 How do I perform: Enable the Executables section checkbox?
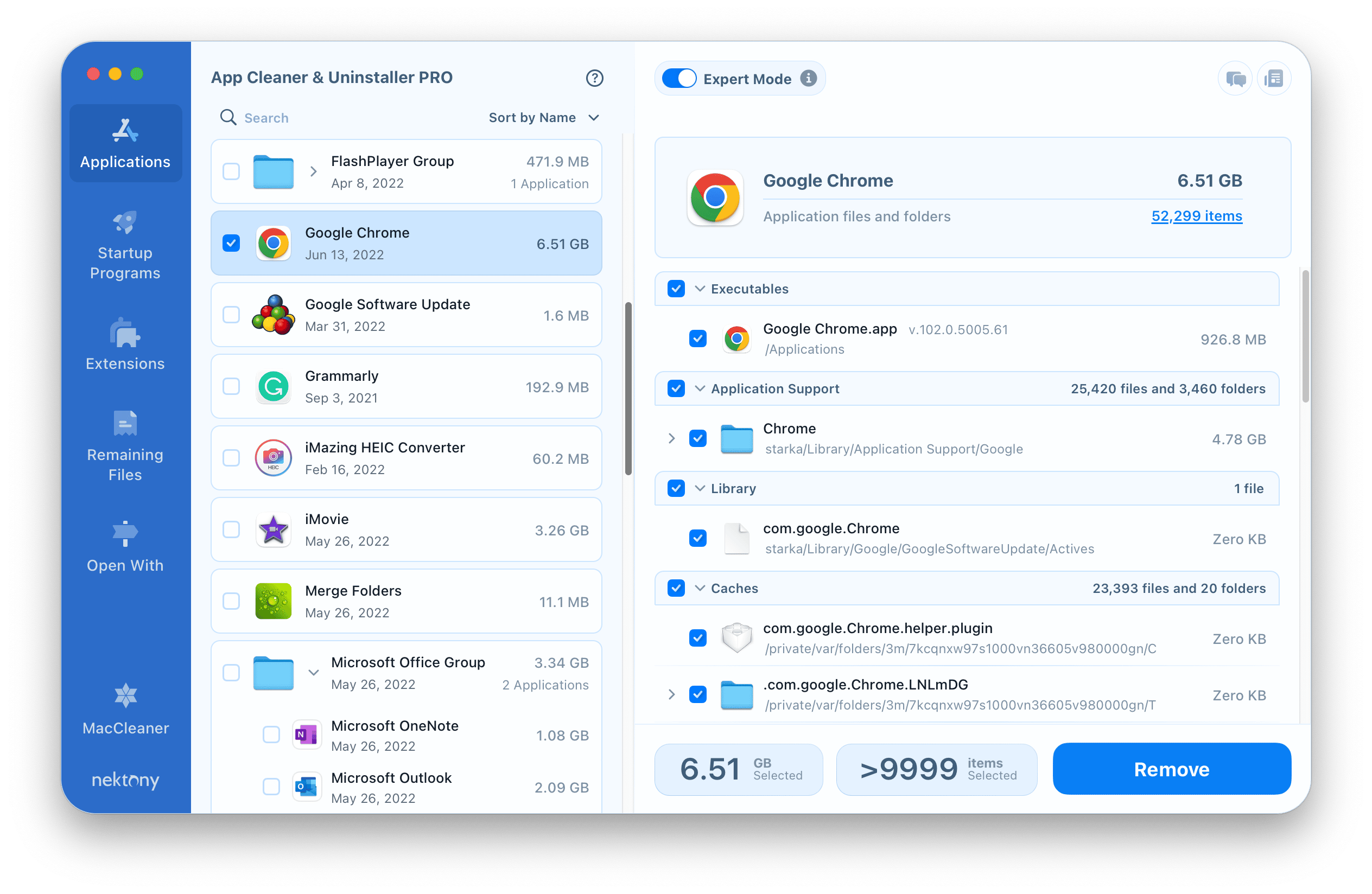[676, 289]
